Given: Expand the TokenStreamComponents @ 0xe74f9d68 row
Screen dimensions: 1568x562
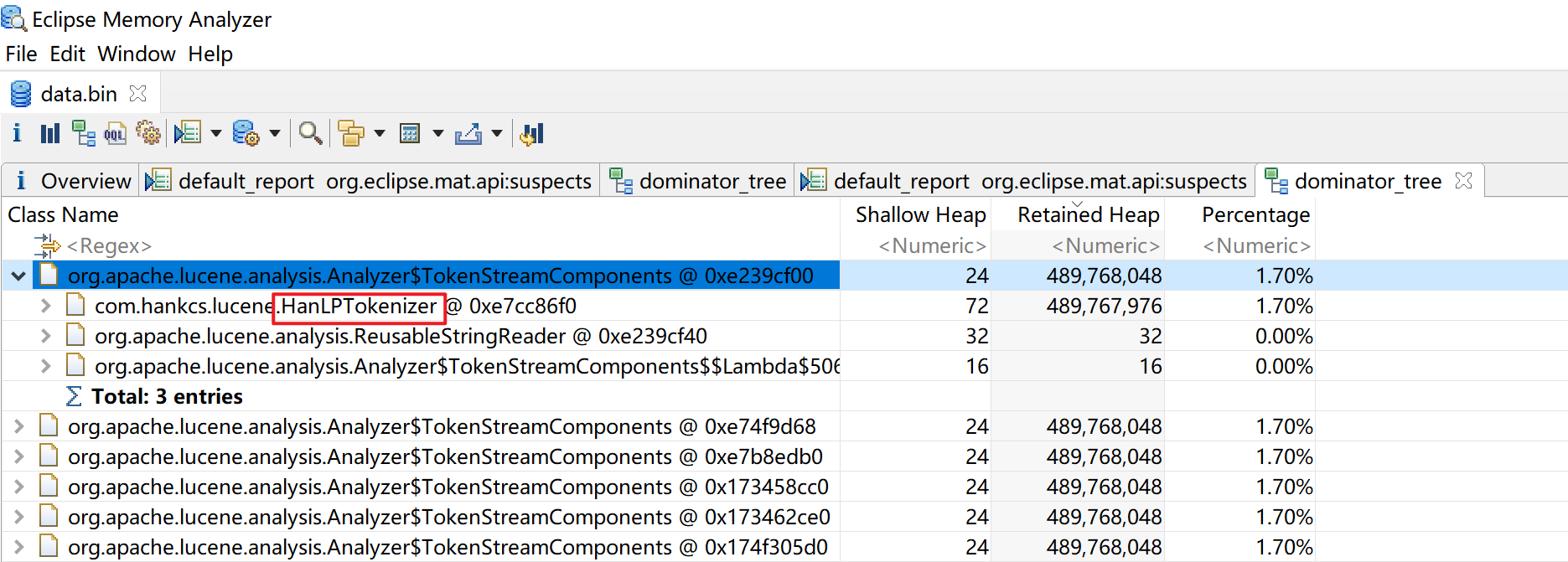Looking at the screenshot, I should tap(18, 426).
